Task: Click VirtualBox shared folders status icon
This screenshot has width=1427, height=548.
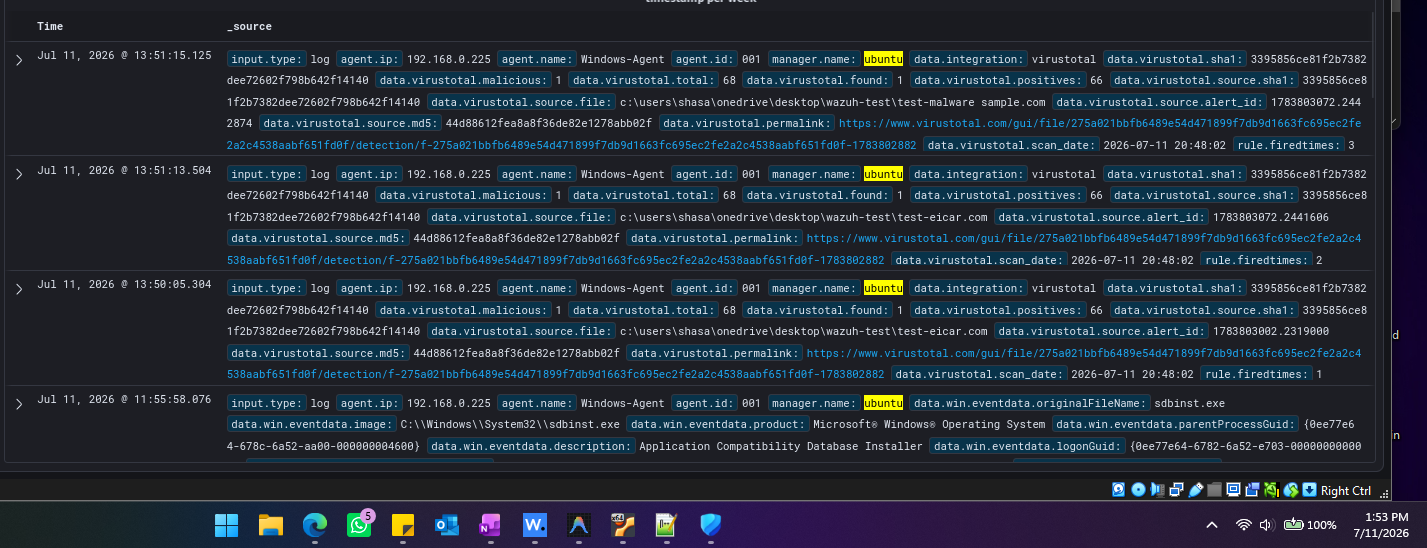Action: click(1214, 490)
